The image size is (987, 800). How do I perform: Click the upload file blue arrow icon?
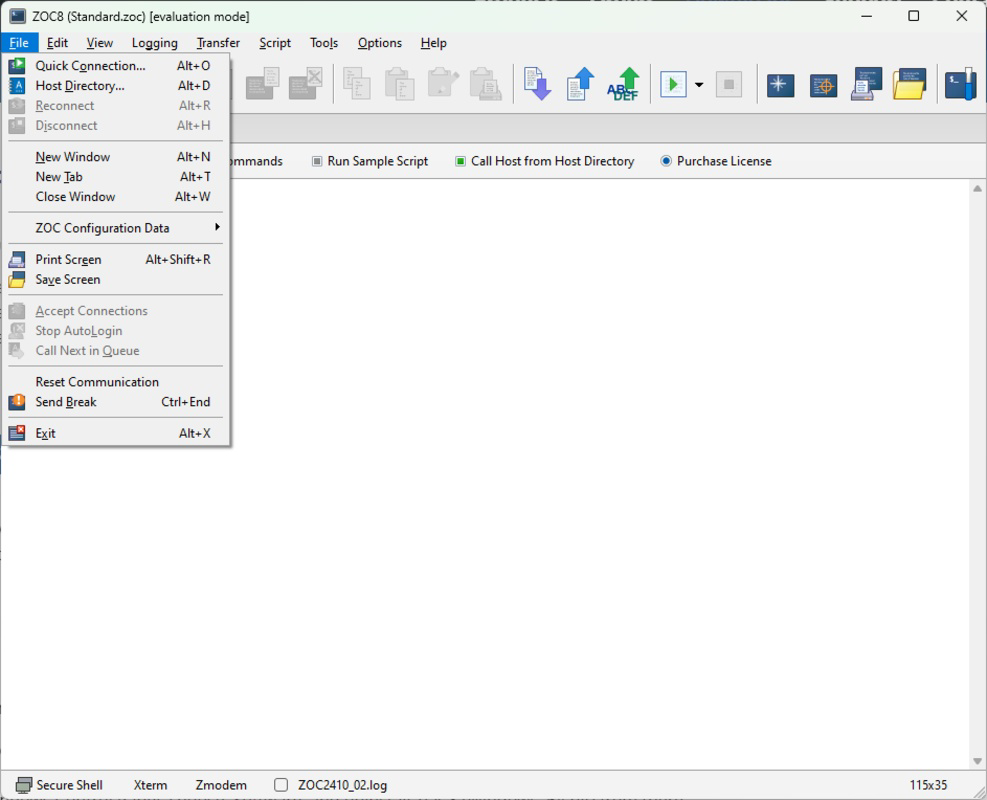(x=580, y=84)
